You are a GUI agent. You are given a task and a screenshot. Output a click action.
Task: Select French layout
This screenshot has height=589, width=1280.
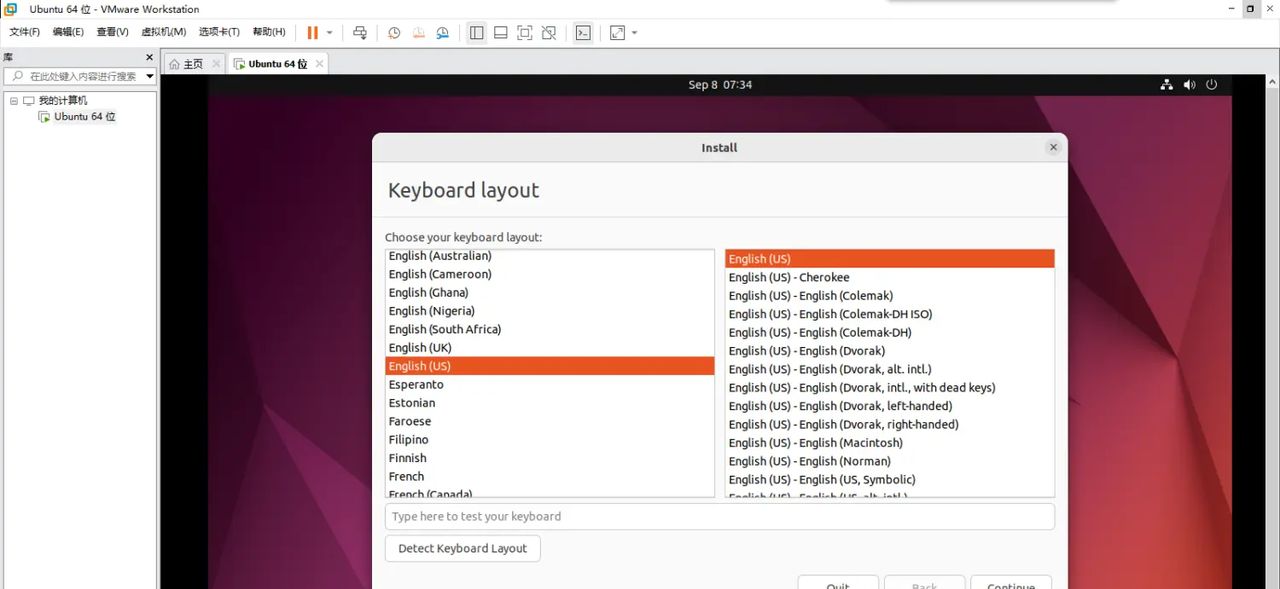coord(550,476)
